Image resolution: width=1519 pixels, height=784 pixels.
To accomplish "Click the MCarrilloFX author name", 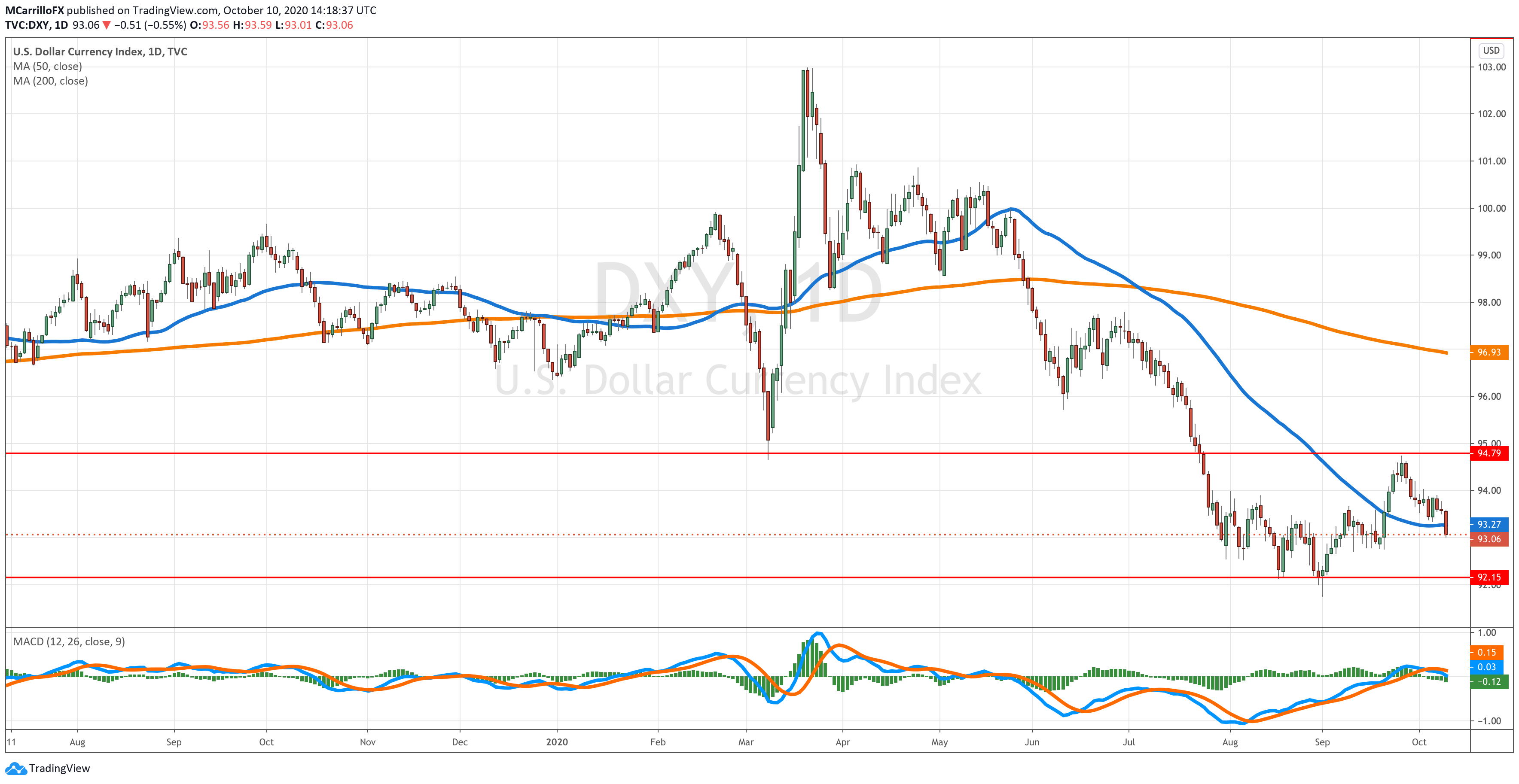I will 34,10.
